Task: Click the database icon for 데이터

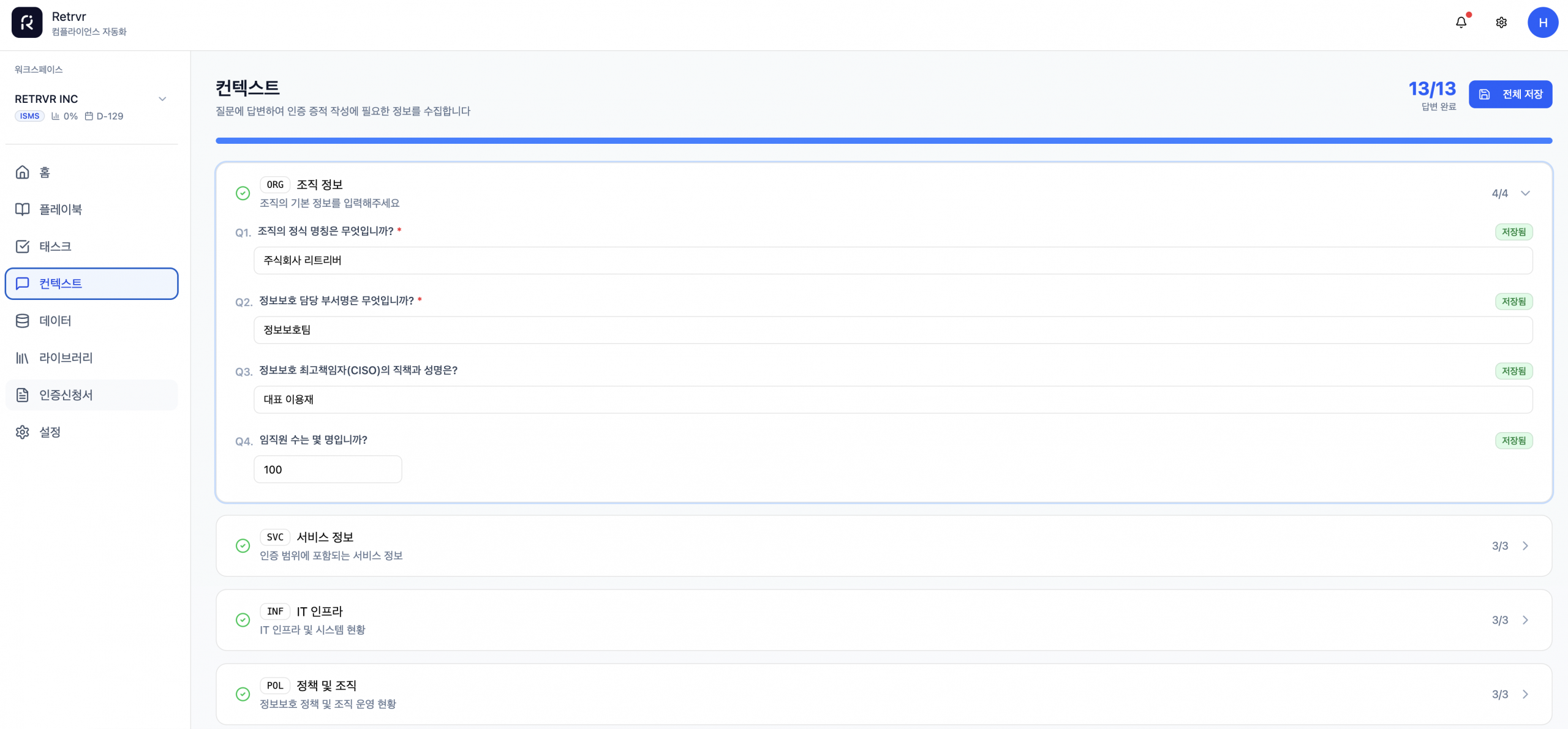Action: 23,321
